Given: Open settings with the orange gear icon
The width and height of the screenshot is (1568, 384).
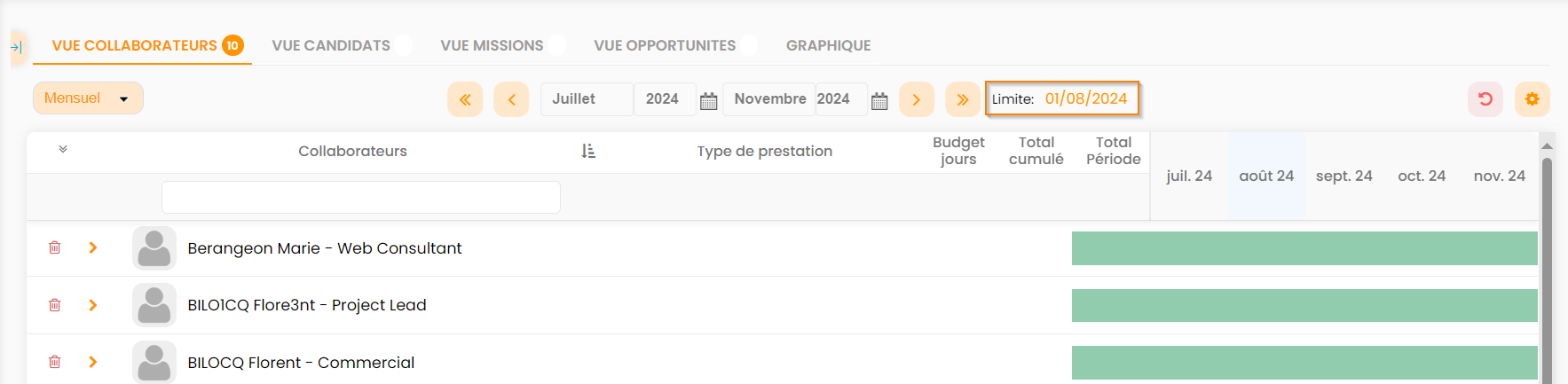Looking at the screenshot, I should [1532, 99].
